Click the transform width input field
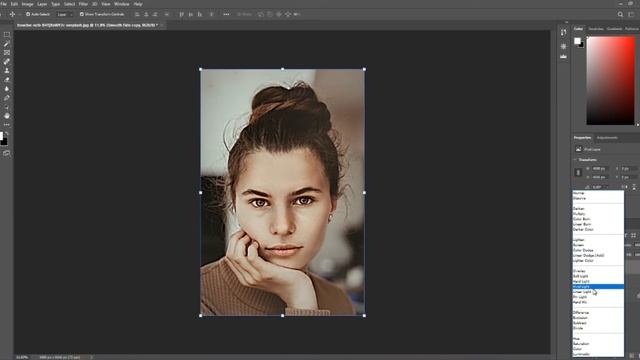Viewport: 640px width, 360px height. pyautogui.click(x=600, y=169)
